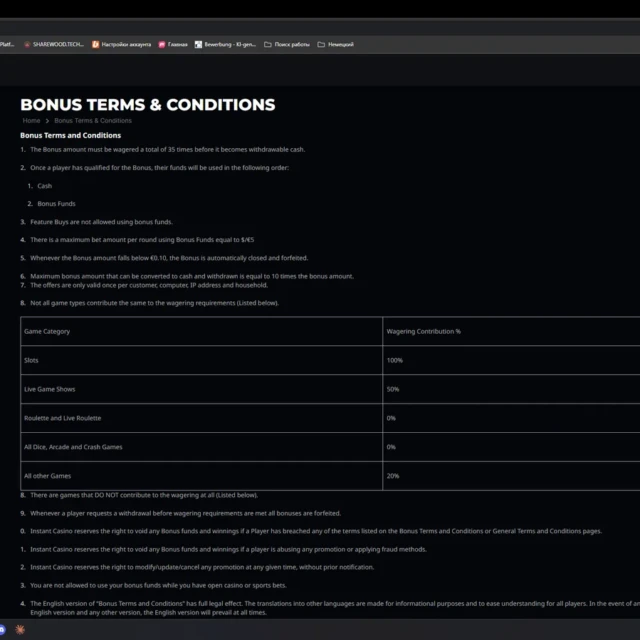Open the Немецкий bookmark folder
Viewport: 640px width, 640px height.
(x=336, y=44)
